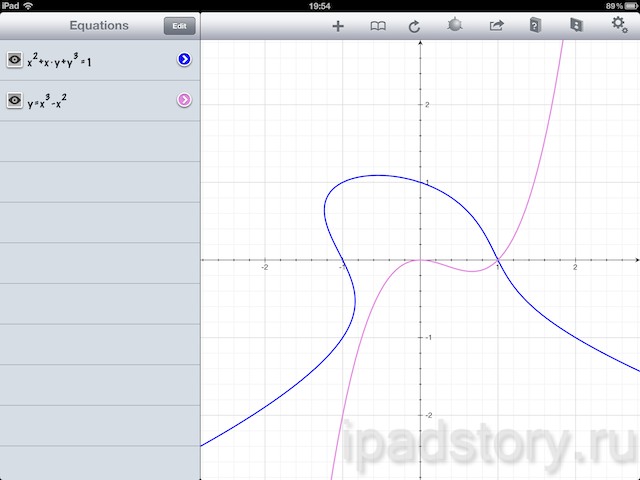
Task: Tap the spiky sphere icon in toolbar
Action: (x=455, y=25)
